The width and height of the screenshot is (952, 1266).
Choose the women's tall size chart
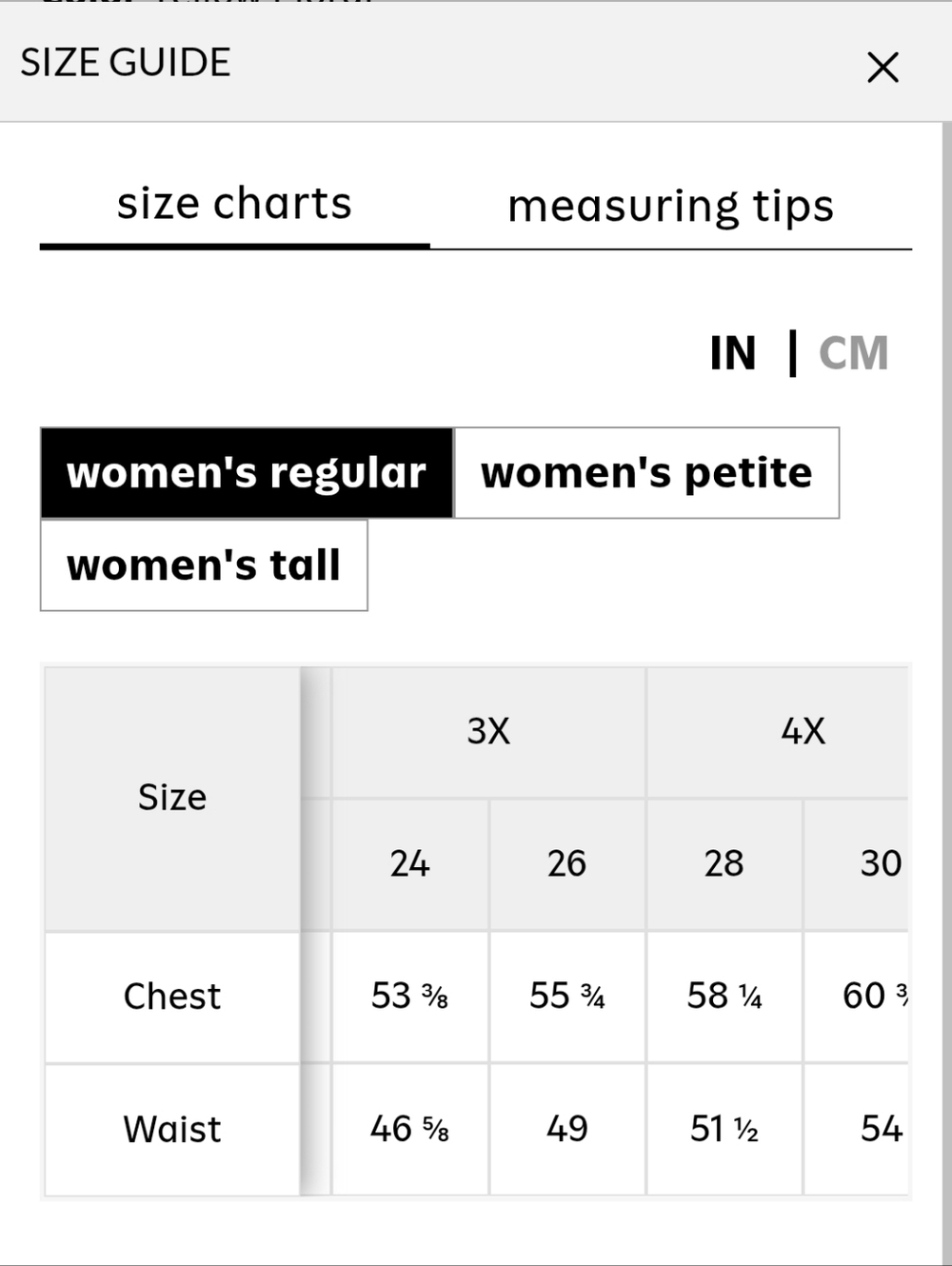point(204,565)
